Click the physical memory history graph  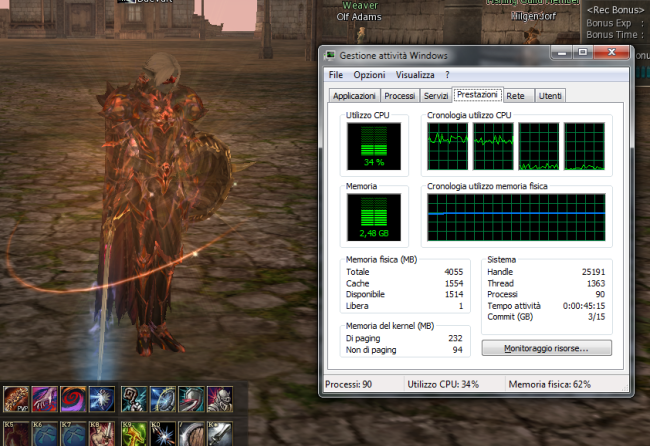coord(515,219)
